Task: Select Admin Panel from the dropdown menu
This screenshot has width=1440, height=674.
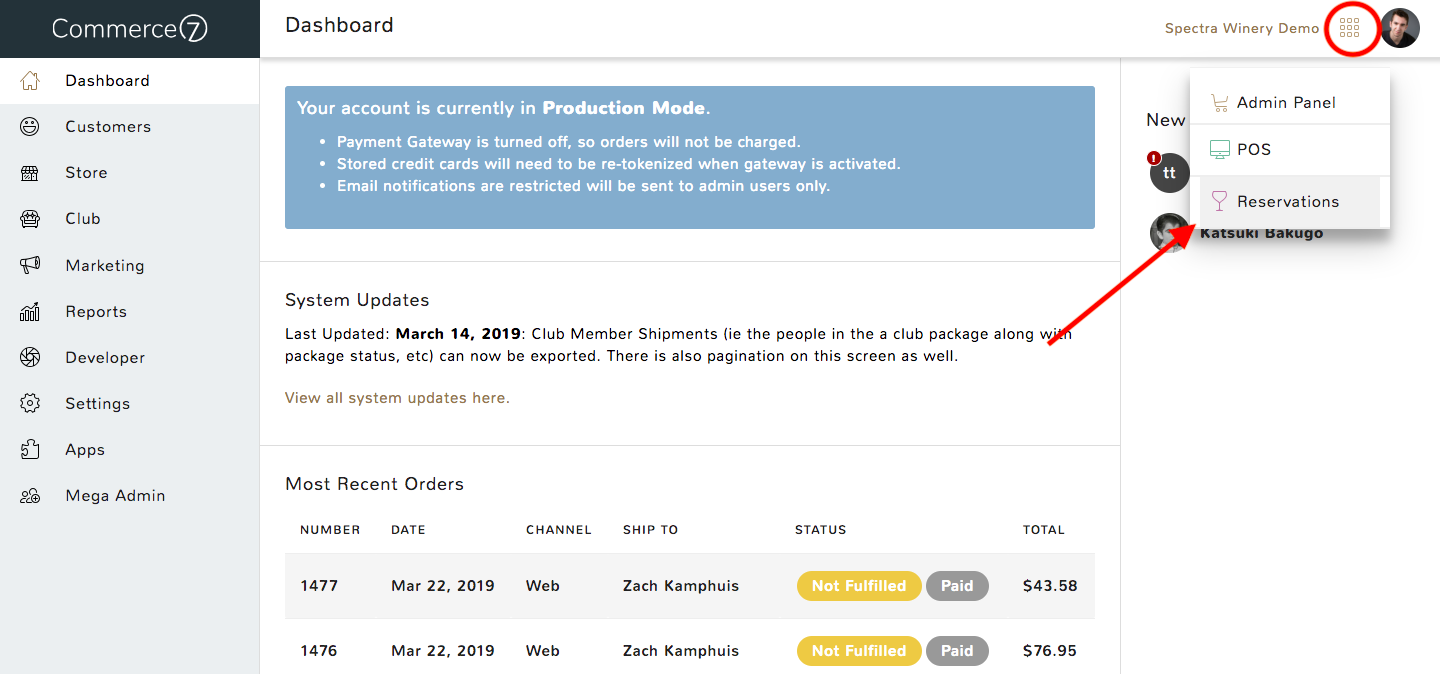Action: pyautogui.click(x=1290, y=102)
